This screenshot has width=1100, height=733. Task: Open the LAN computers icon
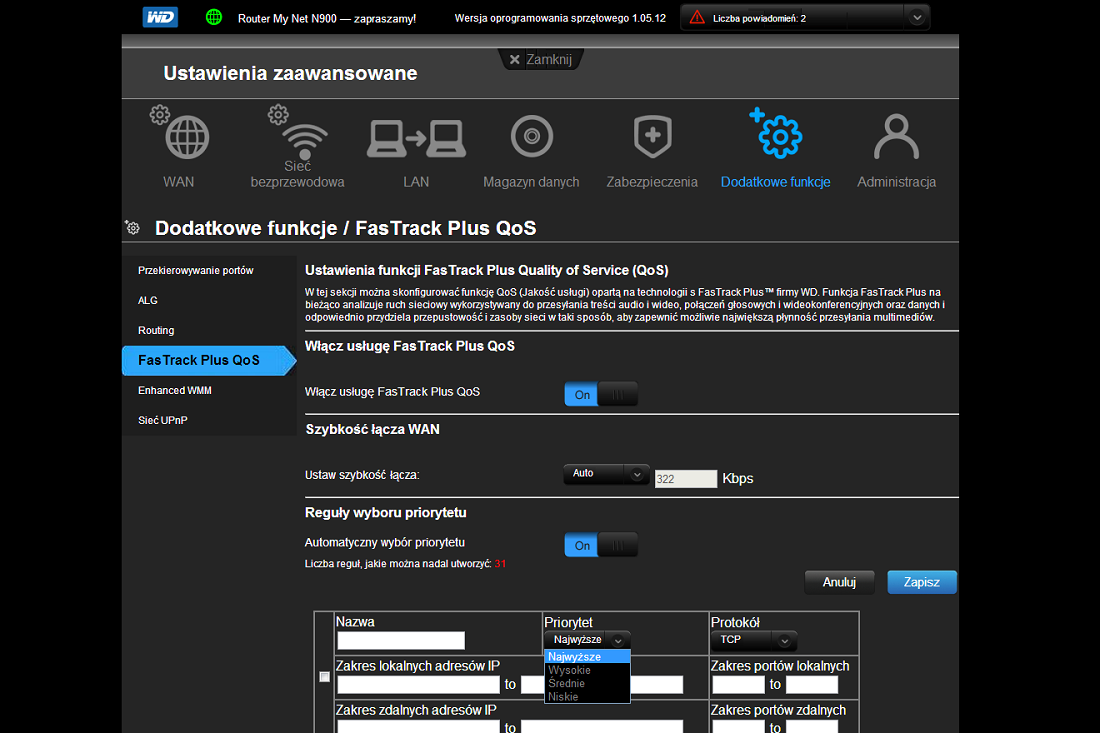416,138
